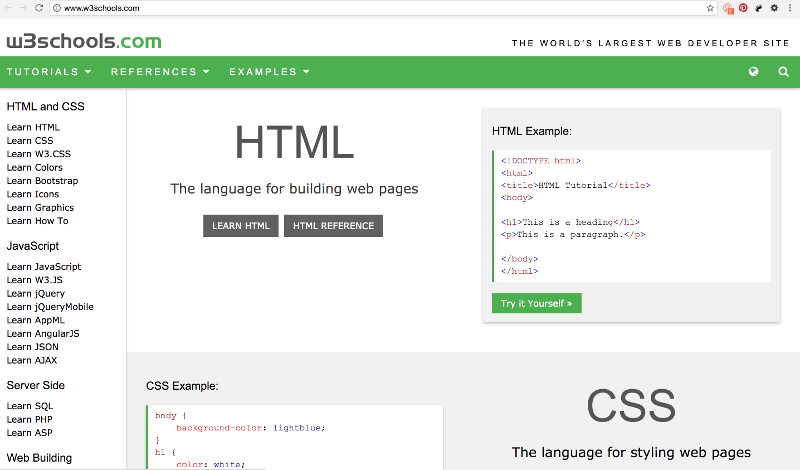Open the Learn Icons sidebar link
The height and width of the screenshot is (470, 800).
point(33,194)
